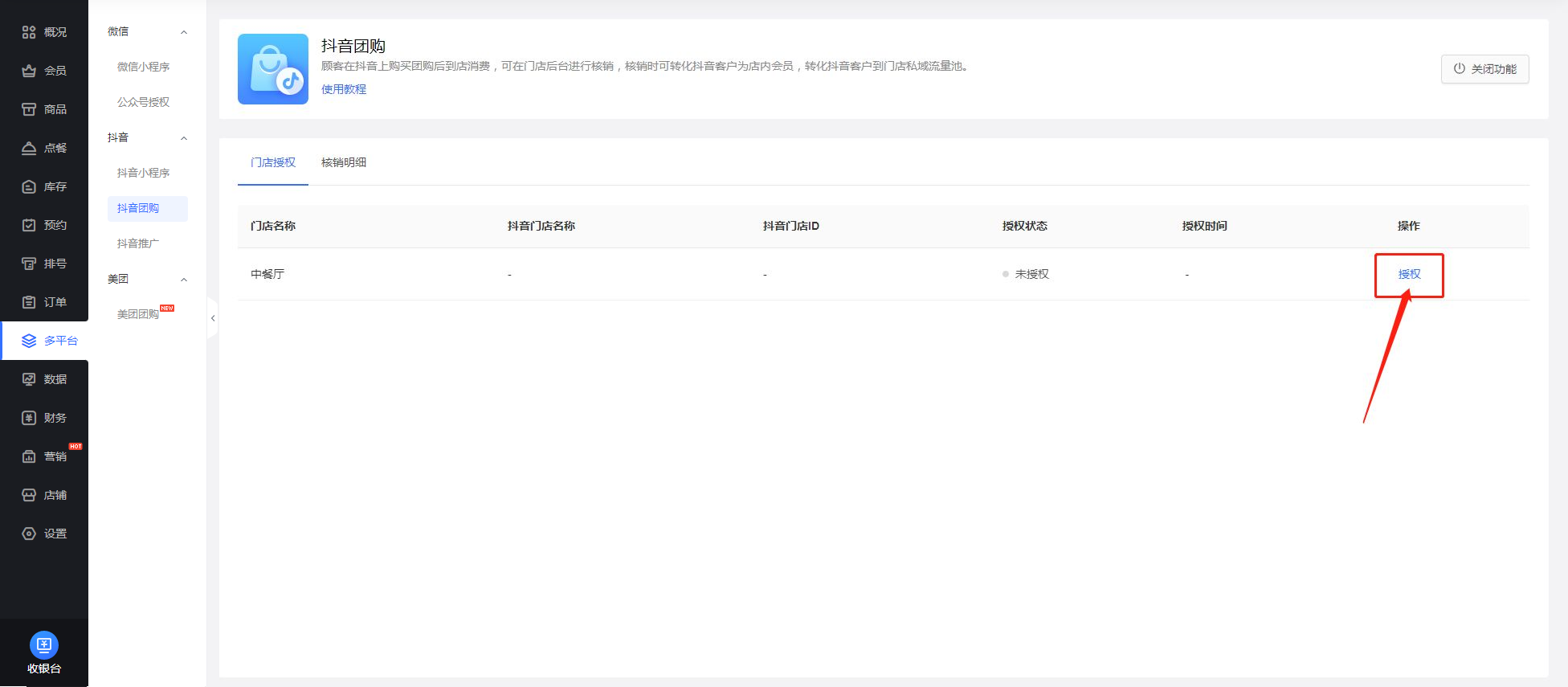The width and height of the screenshot is (1568, 687).
Task: Click the 会员 crown icon
Action: click(x=29, y=71)
